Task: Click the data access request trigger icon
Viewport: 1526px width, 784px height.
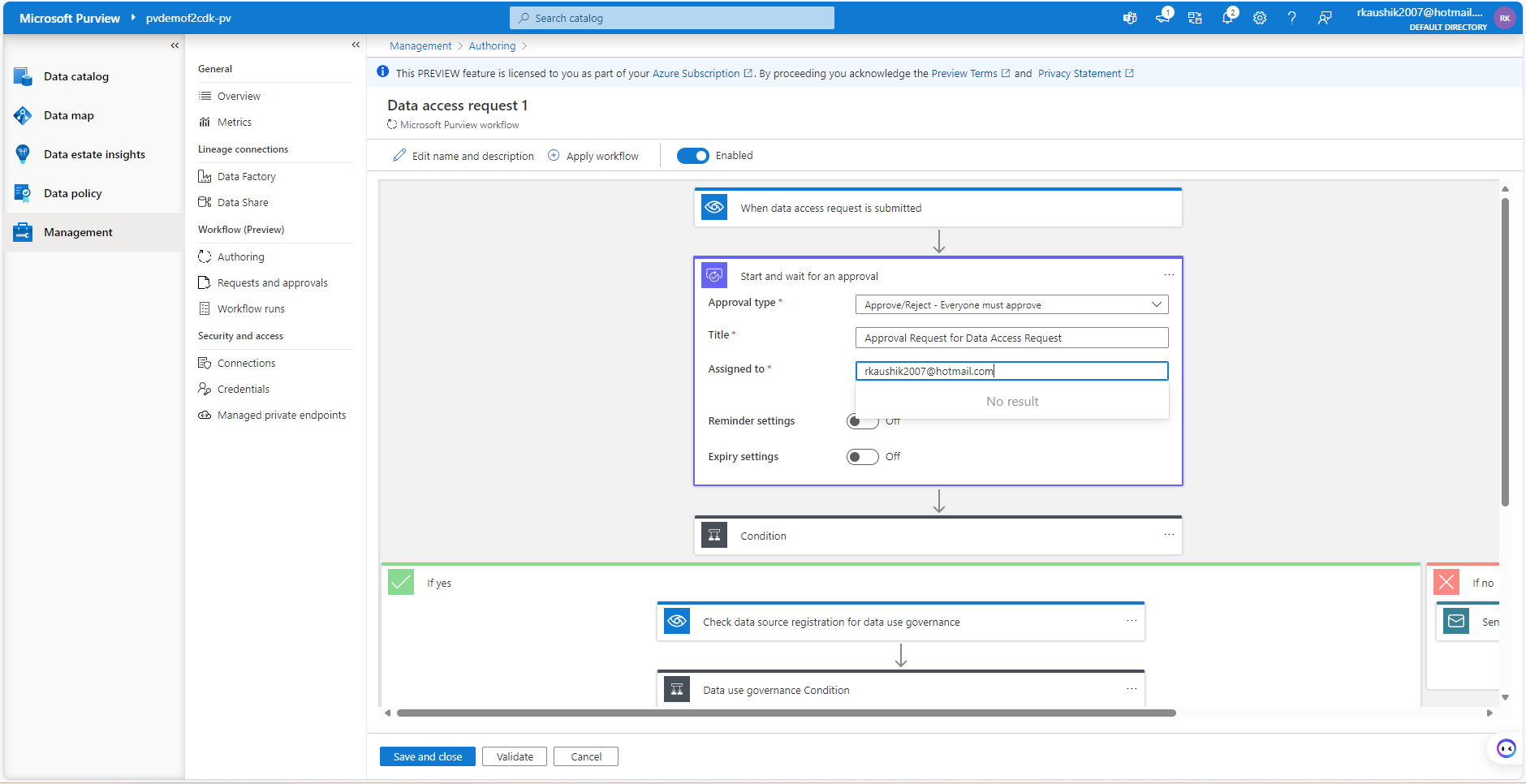Action: [x=714, y=208]
